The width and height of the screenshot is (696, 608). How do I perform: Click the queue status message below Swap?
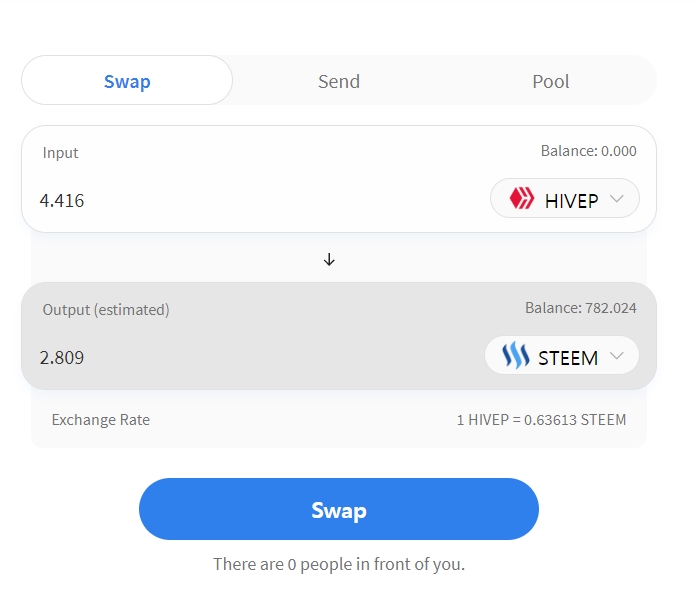coord(339,564)
